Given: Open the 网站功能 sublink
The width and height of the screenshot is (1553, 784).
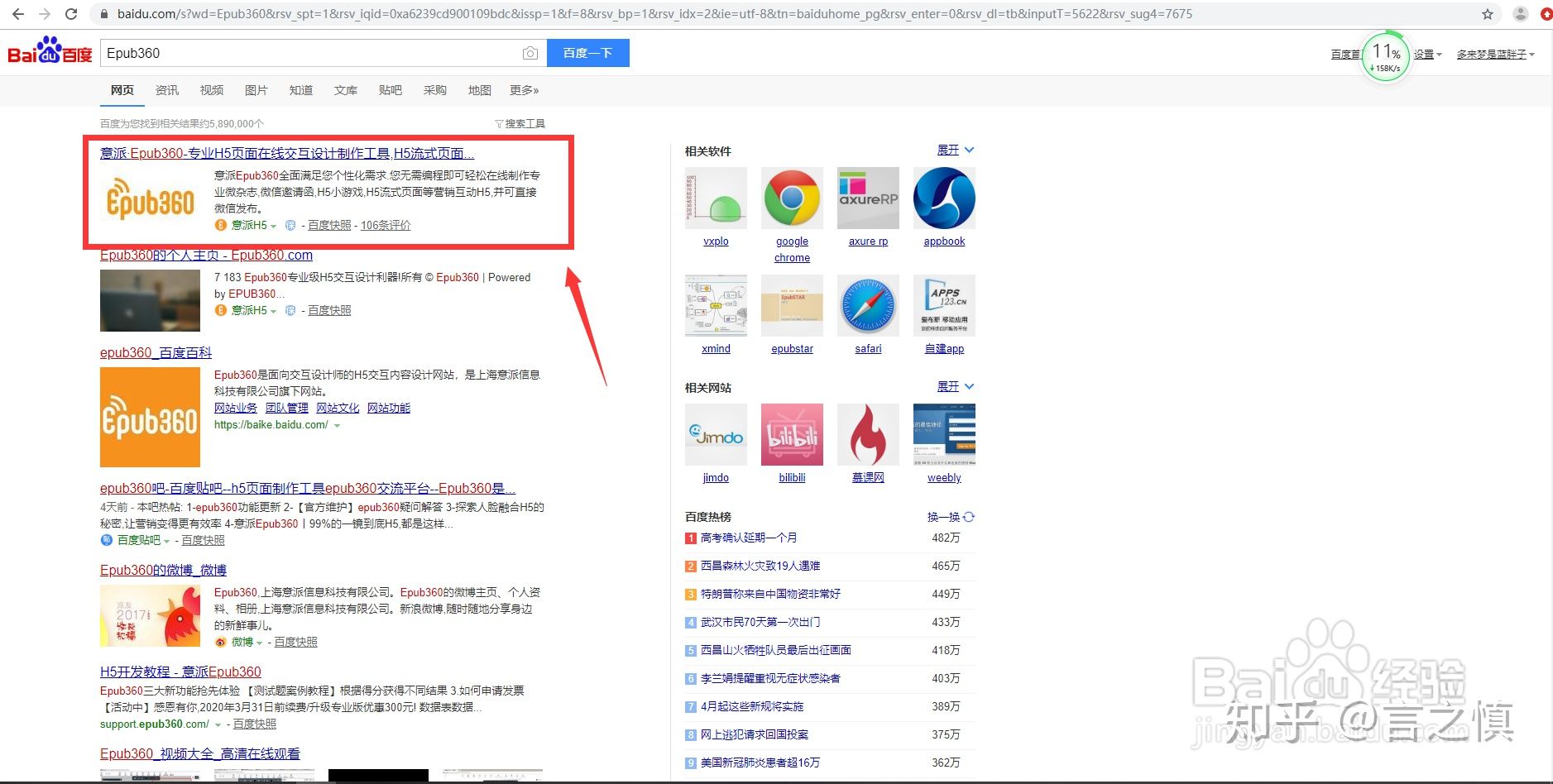Looking at the screenshot, I should [x=389, y=408].
